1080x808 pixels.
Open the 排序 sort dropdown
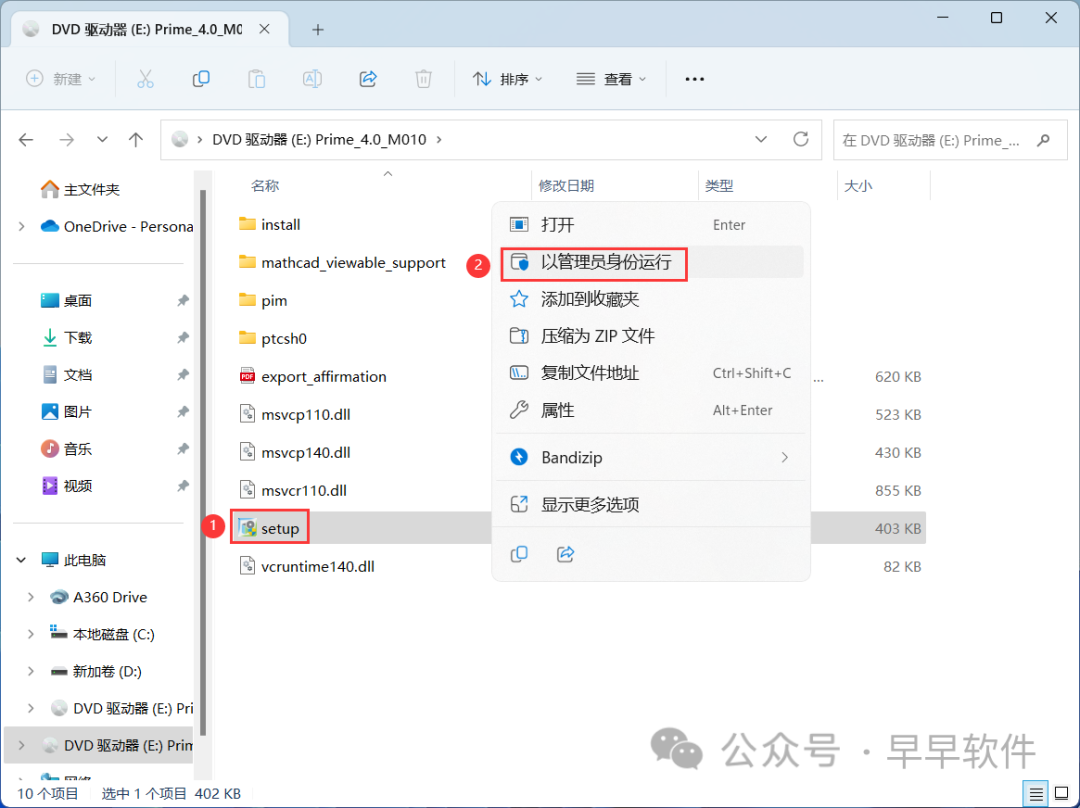tap(508, 79)
